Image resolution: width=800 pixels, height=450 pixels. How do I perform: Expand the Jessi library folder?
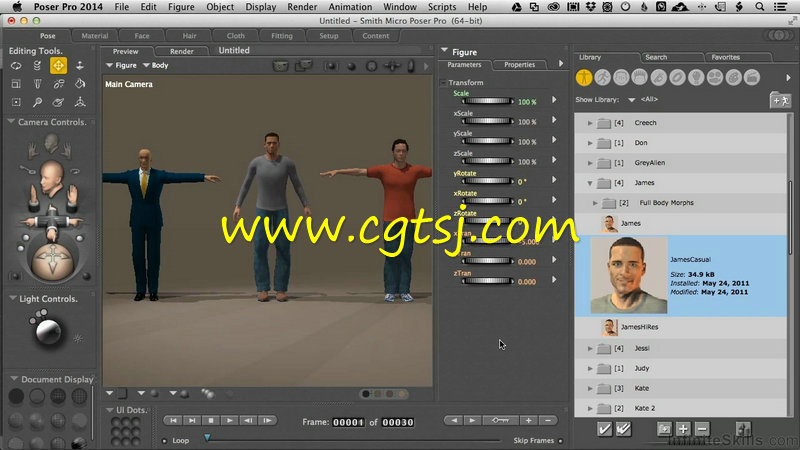click(x=590, y=348)
